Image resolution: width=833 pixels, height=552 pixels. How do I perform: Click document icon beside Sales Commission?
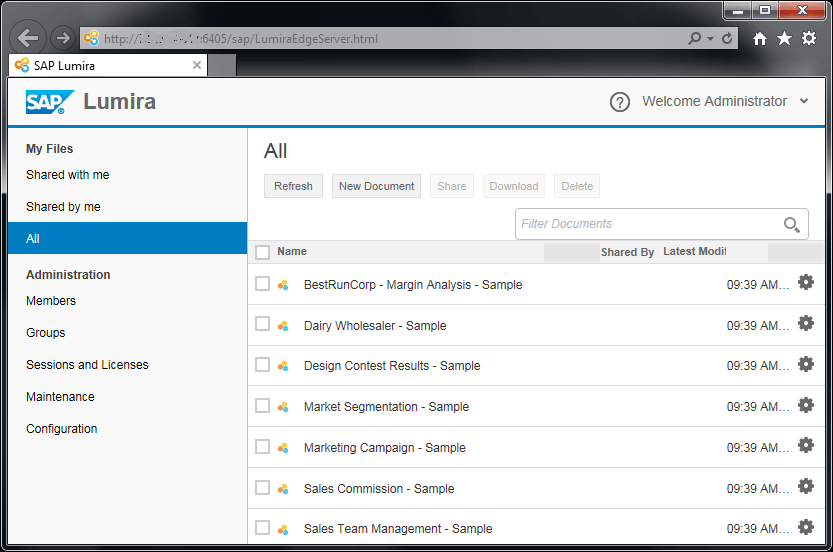(x=283, y=489)
